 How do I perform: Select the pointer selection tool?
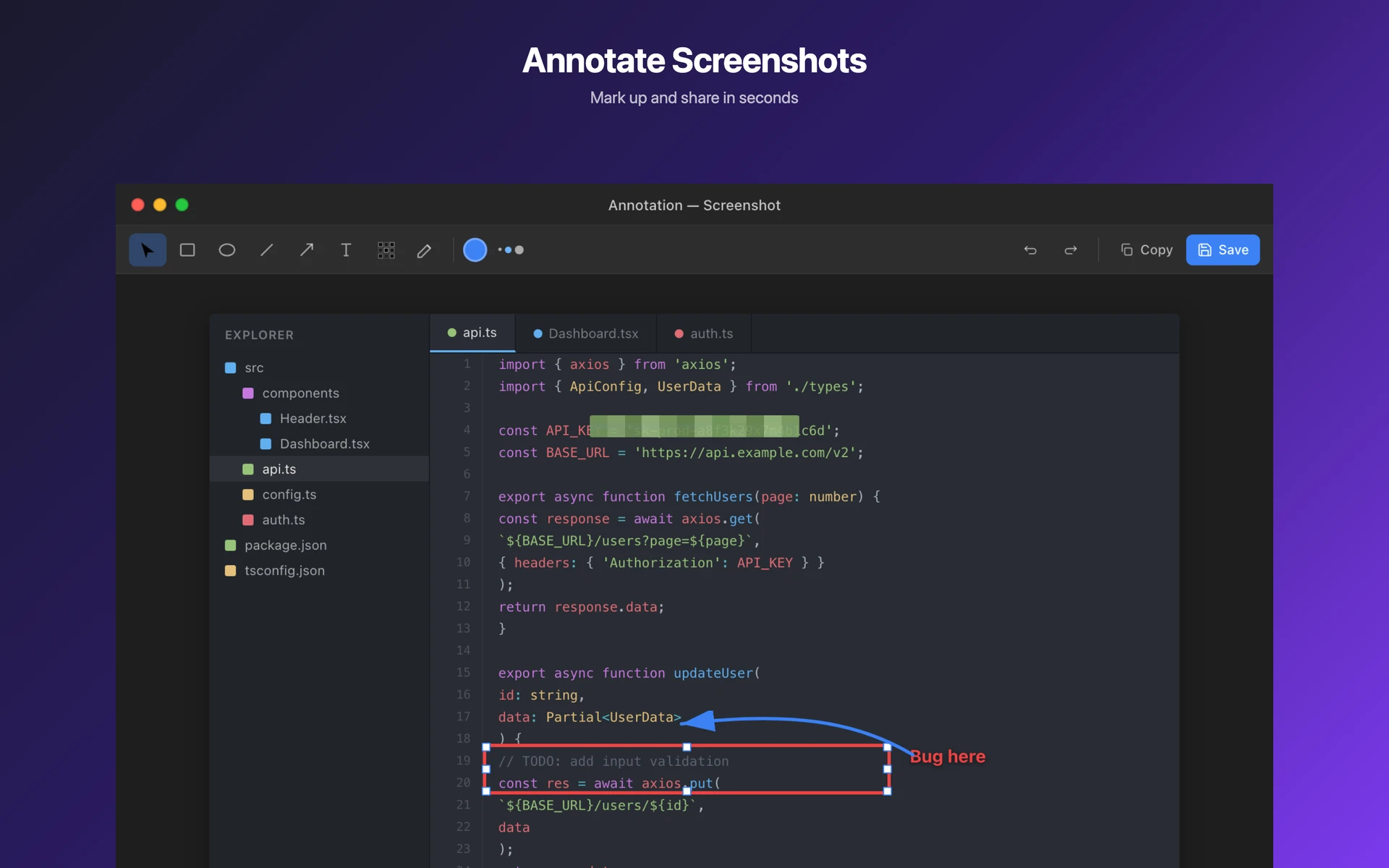(x=148, y=250)
